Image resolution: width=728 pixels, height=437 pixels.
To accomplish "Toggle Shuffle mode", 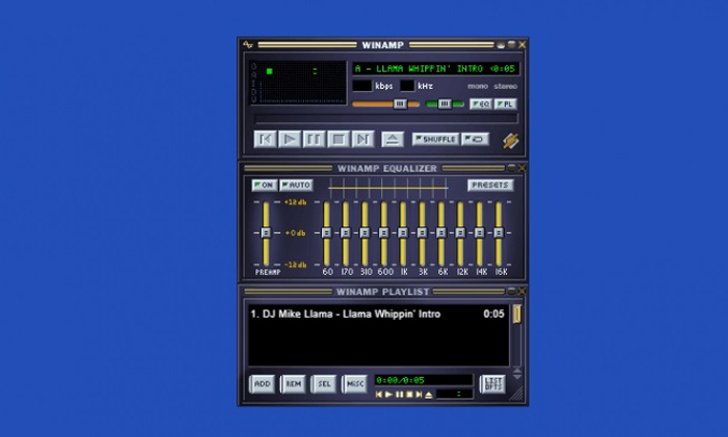I will pyautogui.click(x=436, y=139).
